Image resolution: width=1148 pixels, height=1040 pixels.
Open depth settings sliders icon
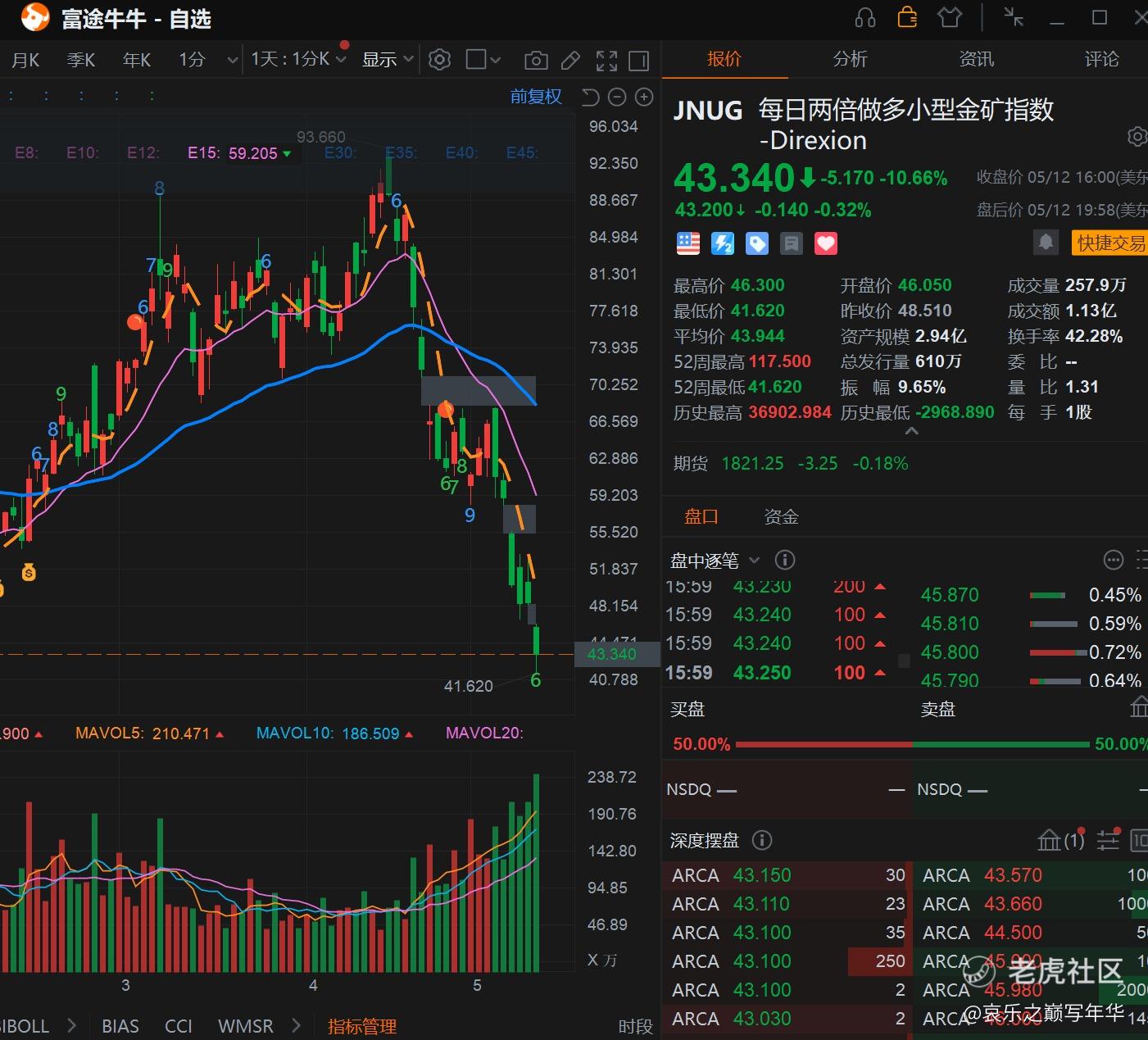[1108, 840]
